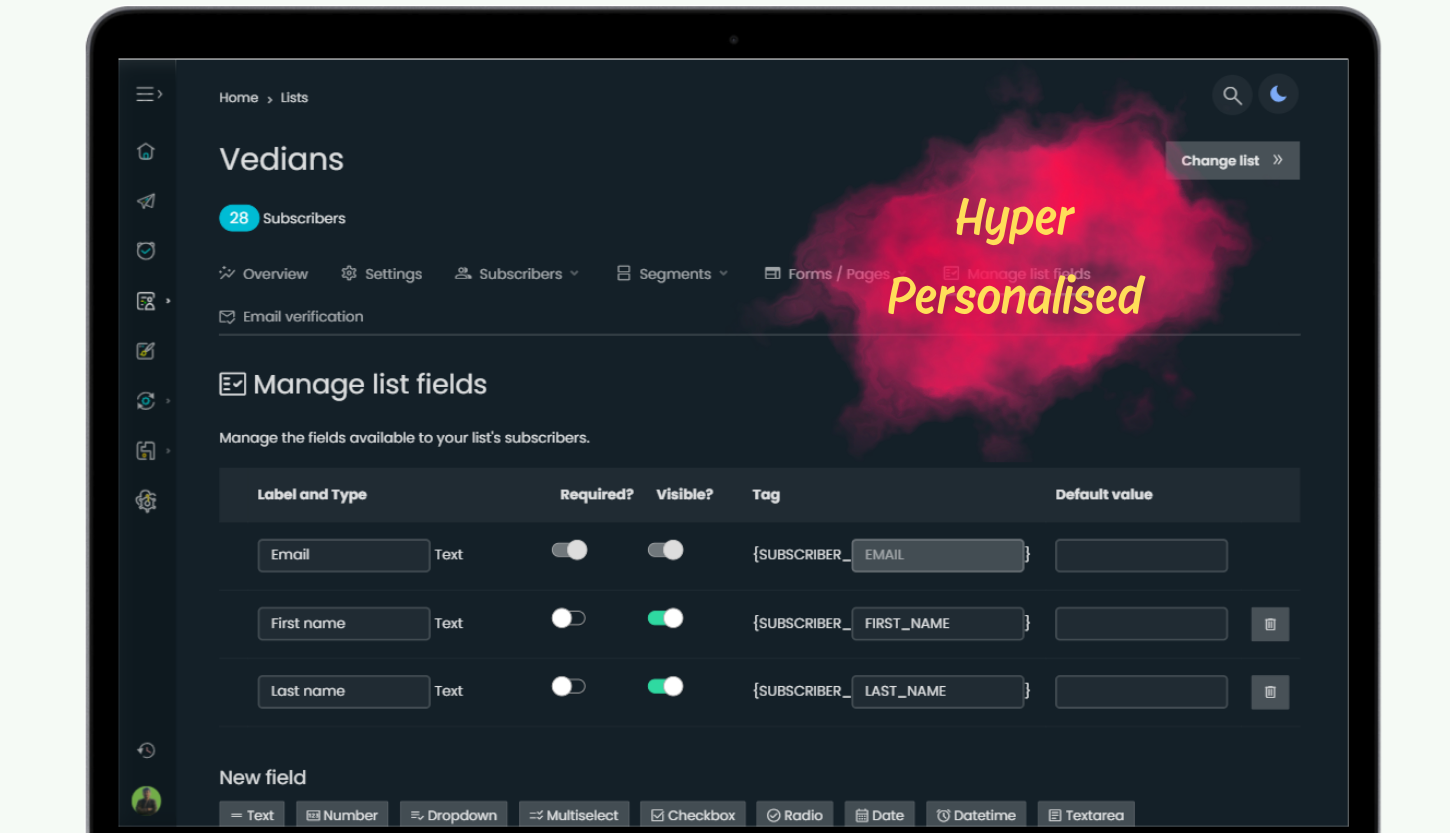
Task: Go to Lists in the breadcrumb
Action: 294,97
